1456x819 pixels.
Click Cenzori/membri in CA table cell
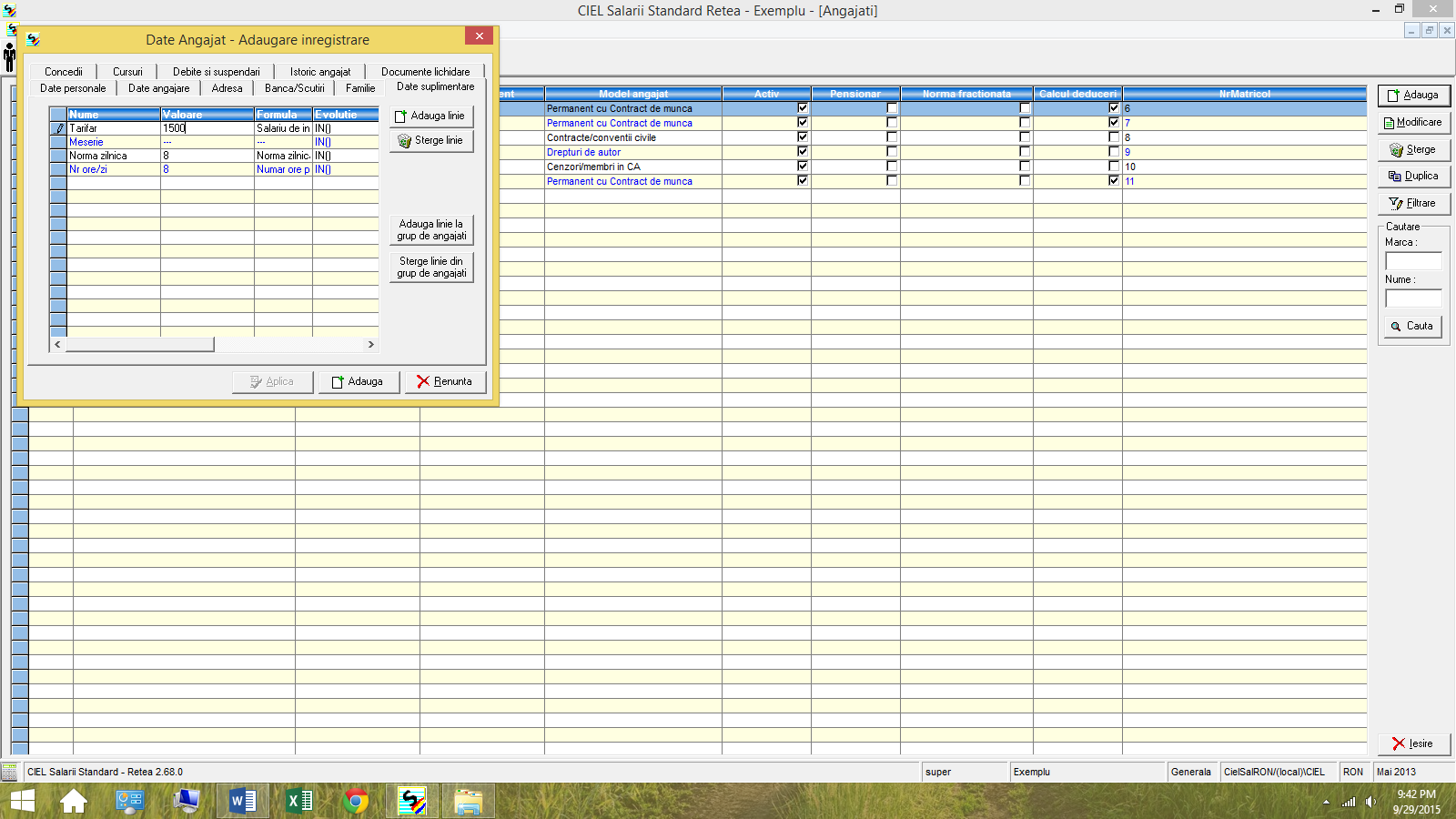pyautogui.click(x=633, y=167)
